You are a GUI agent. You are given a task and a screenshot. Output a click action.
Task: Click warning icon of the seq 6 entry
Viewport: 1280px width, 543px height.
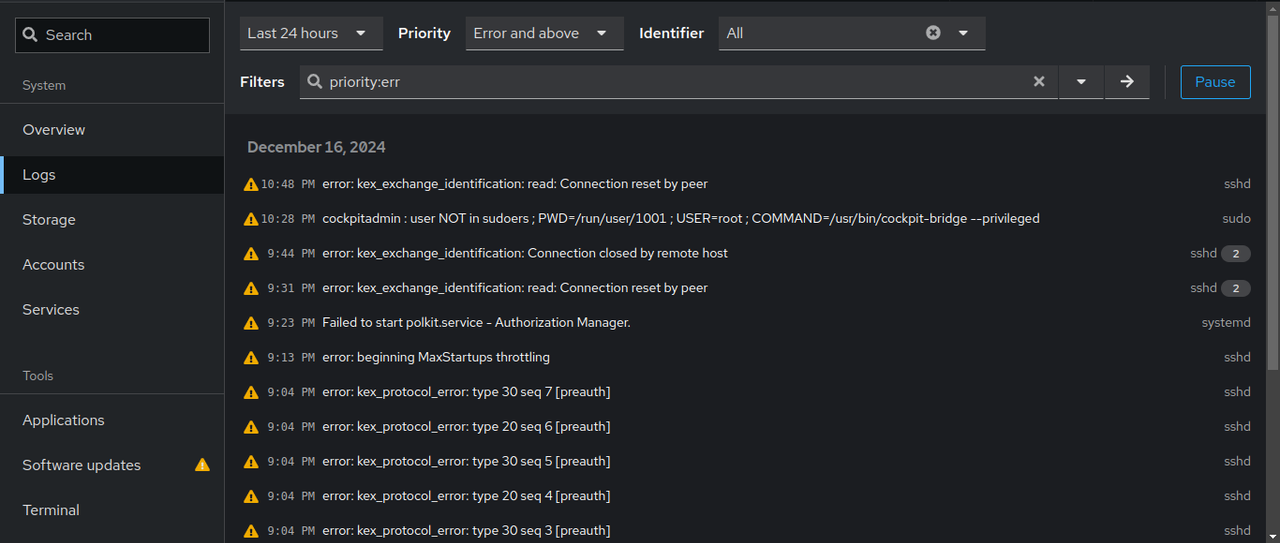[251, 426]
